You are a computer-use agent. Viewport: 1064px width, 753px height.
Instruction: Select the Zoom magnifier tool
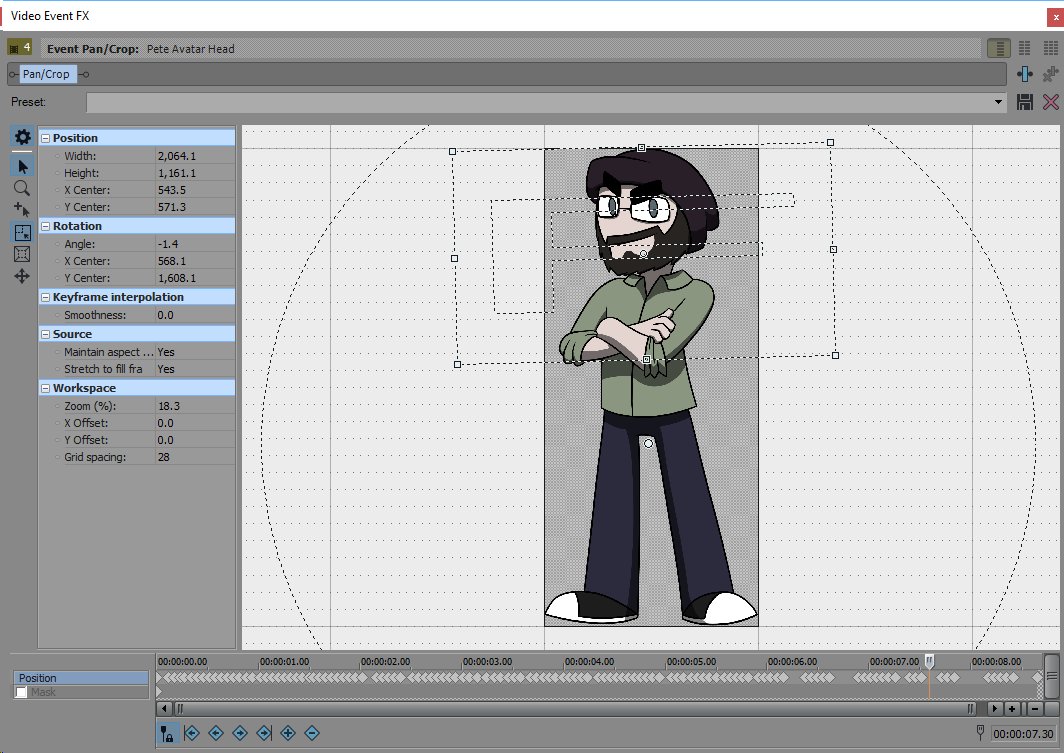click(22, 188)
